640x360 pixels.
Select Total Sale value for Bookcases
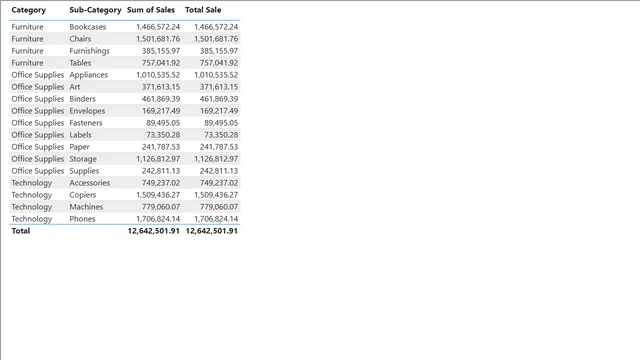216,27
